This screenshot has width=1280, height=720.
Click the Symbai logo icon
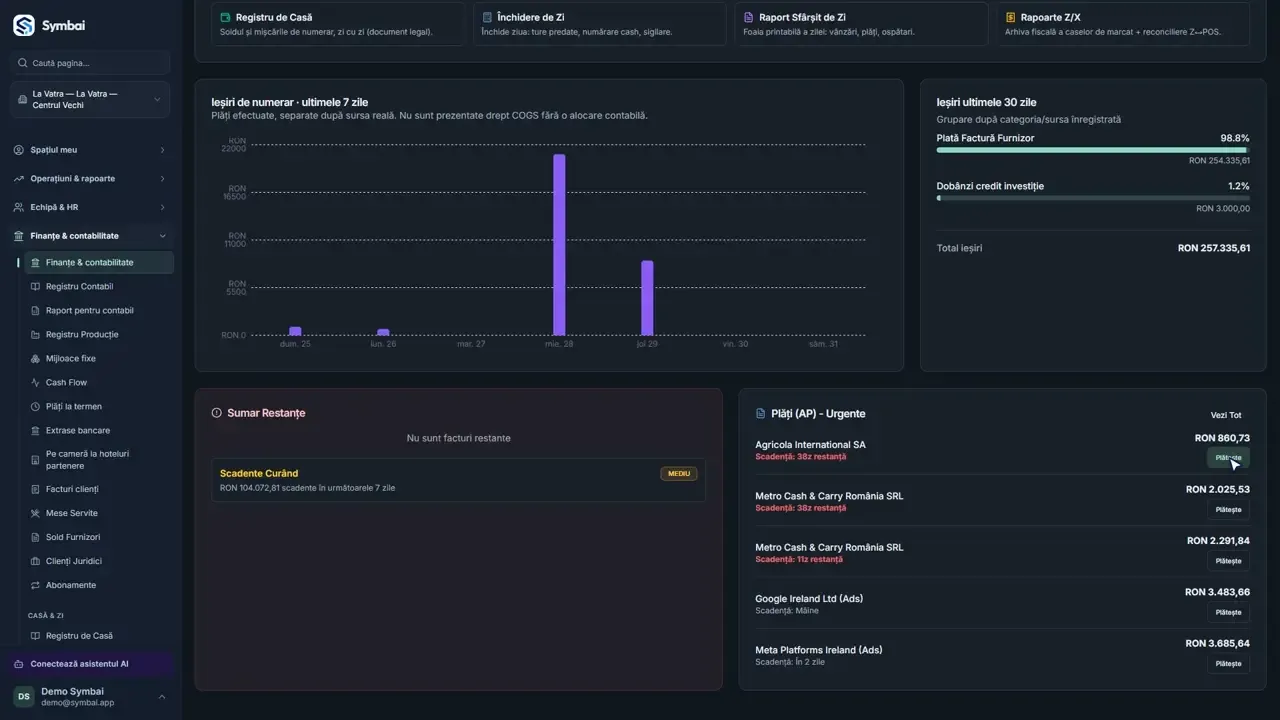(x=24, y=26)
